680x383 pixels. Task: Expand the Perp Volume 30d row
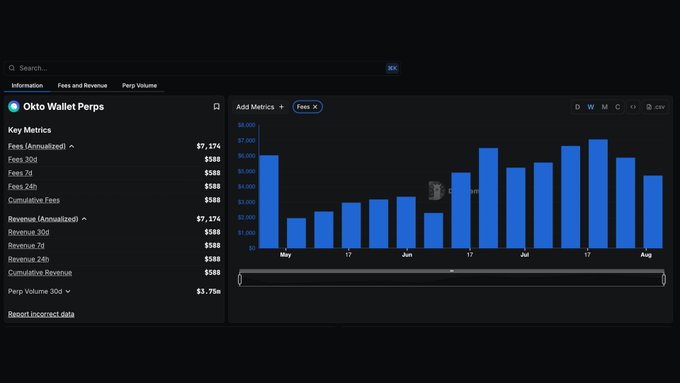coord(68,291)
